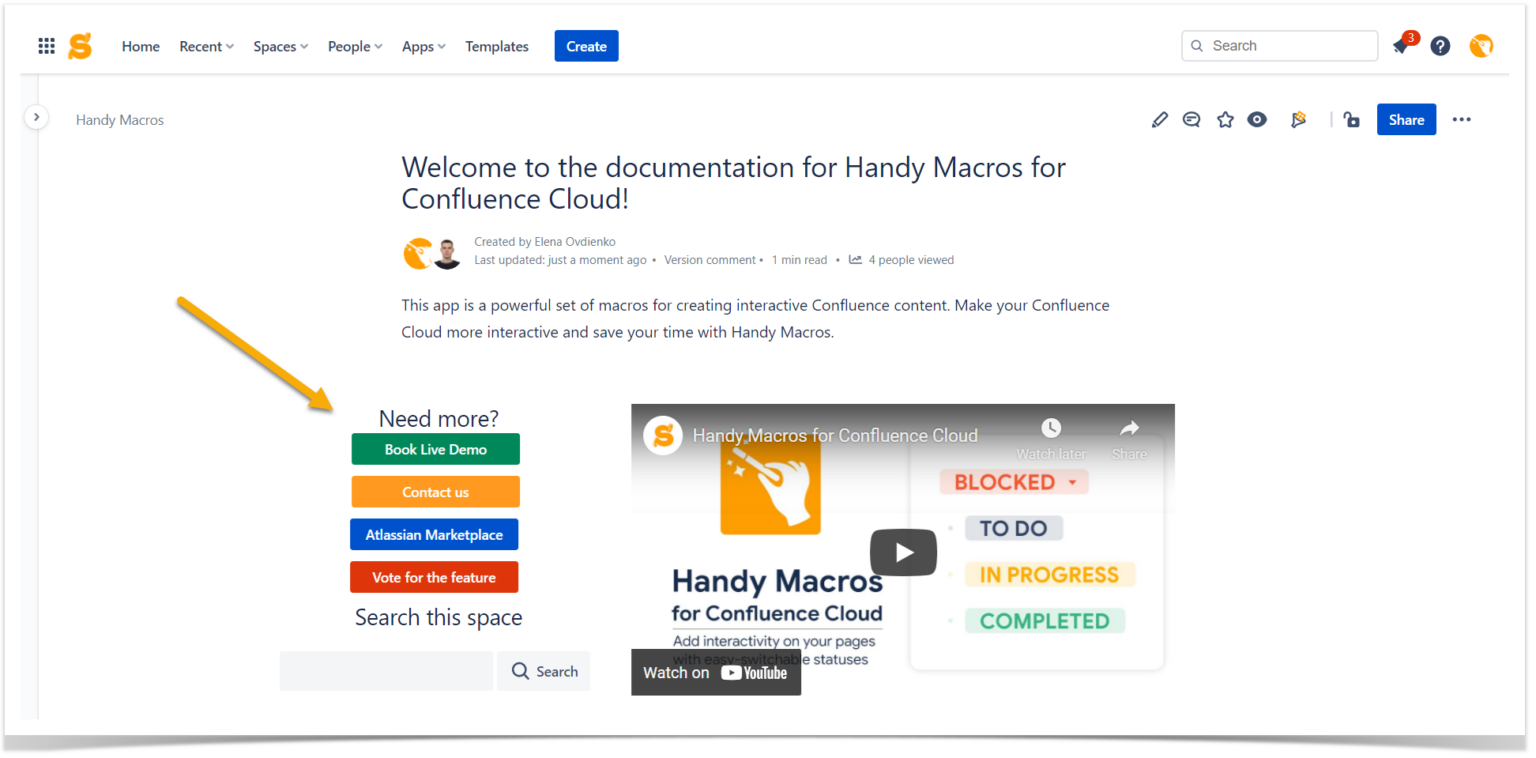Select Home in the navigation bar
This screenshot has width=1536, height=758.
pos(140,46)
